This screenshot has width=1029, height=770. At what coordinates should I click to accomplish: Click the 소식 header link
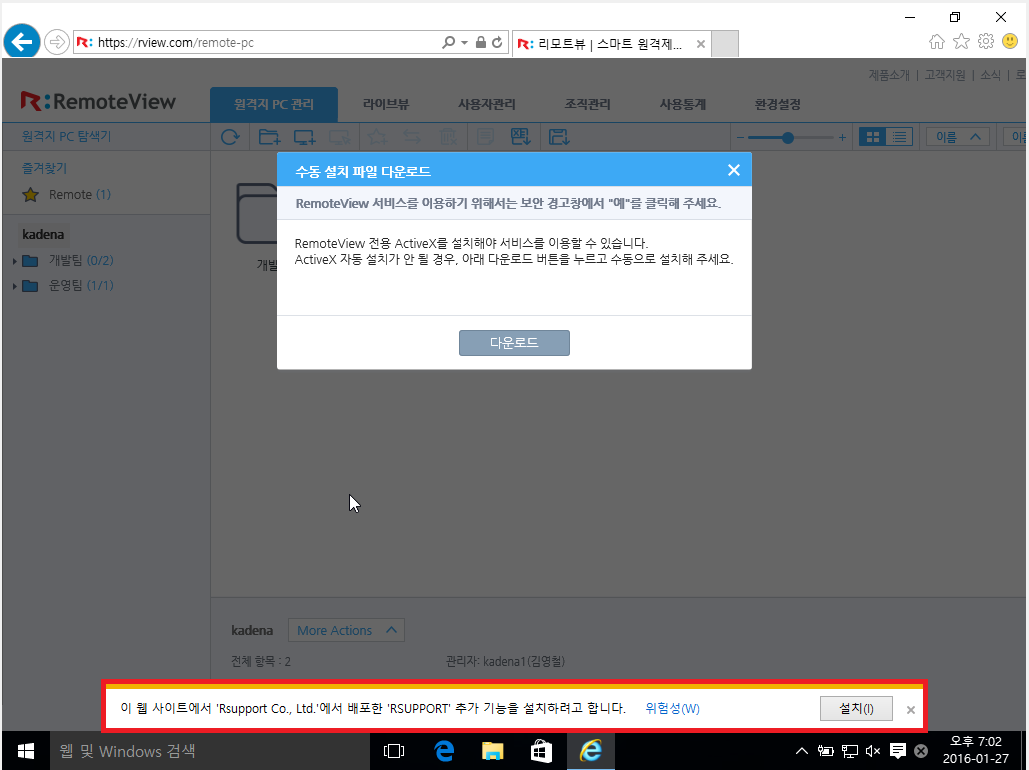[x=990, y=75]
